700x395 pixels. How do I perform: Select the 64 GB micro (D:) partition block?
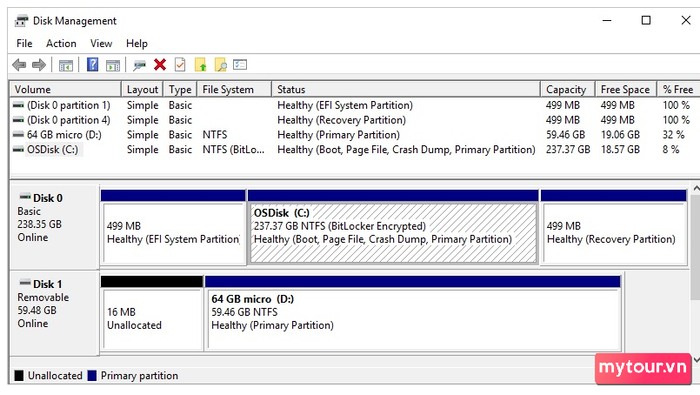(x=412, y=313)
